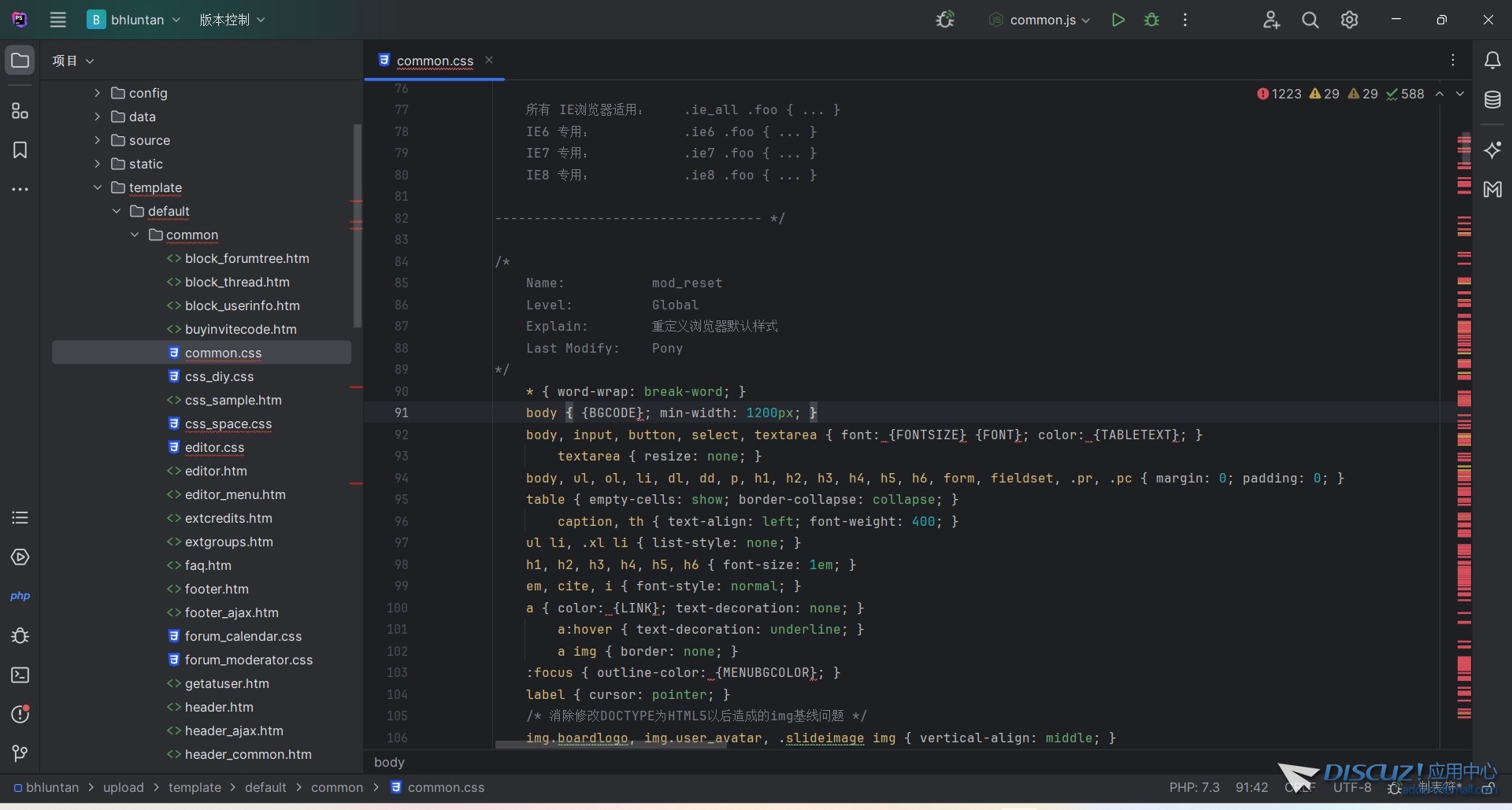Click the editor horizontal scrollbar
Viewport: 1512px width, 810px height.
[610, 745]
